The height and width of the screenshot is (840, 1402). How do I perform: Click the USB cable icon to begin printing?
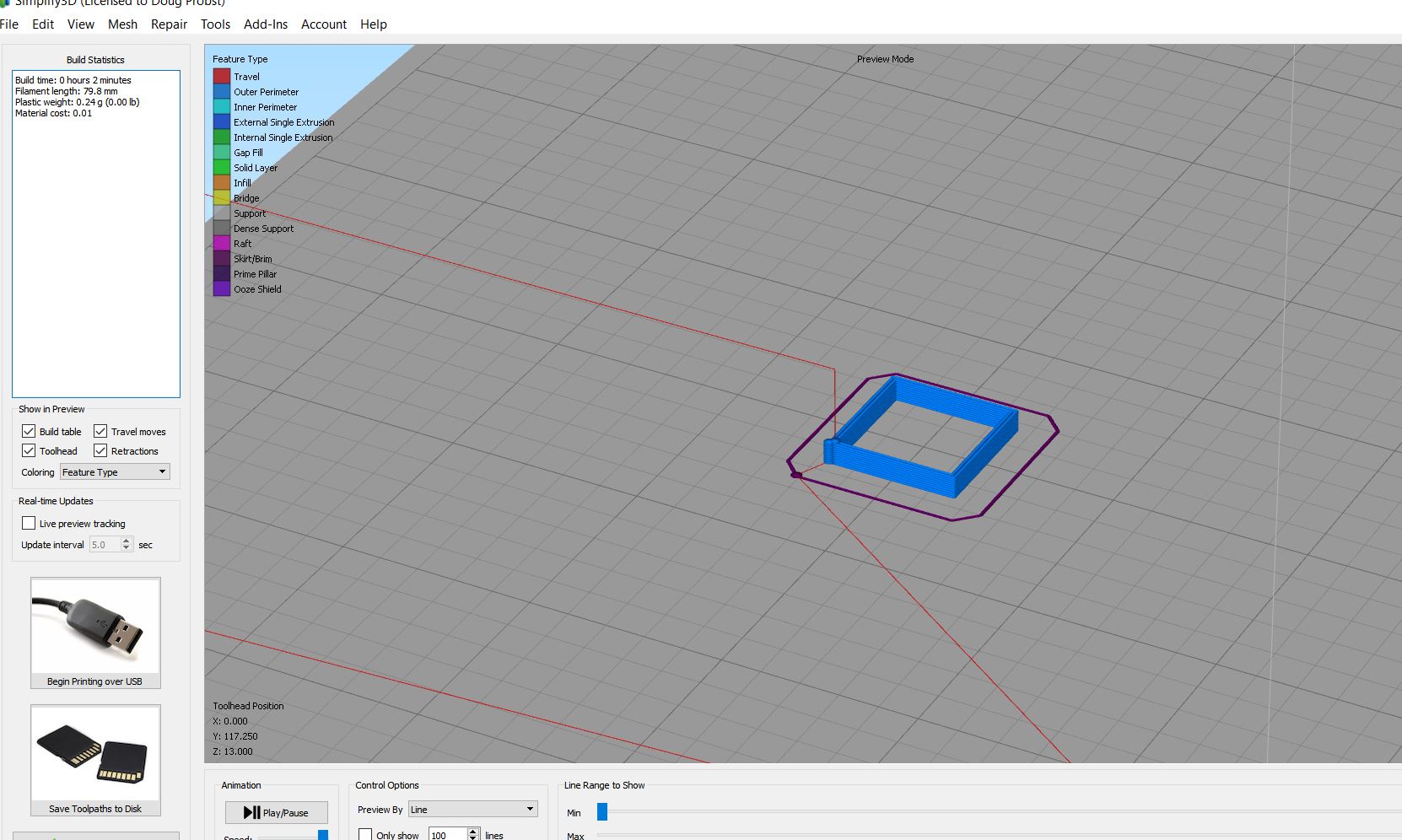[95, 626]
